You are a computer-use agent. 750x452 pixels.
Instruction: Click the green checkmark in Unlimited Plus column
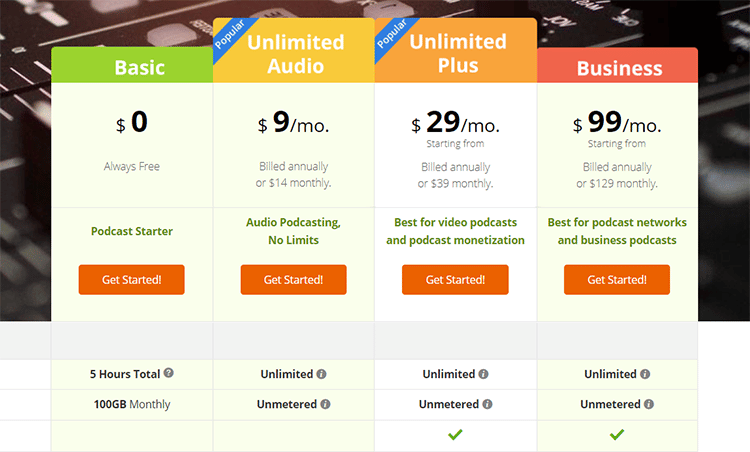[x=455, y=435]
